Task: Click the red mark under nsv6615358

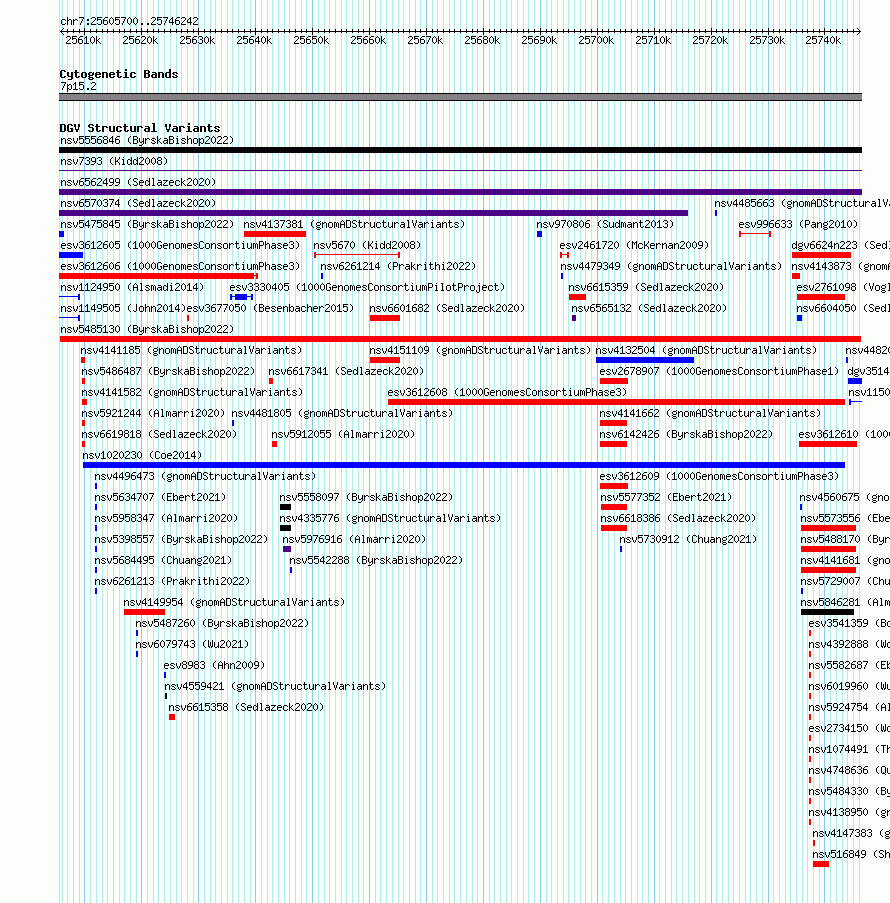Action: 172,717
